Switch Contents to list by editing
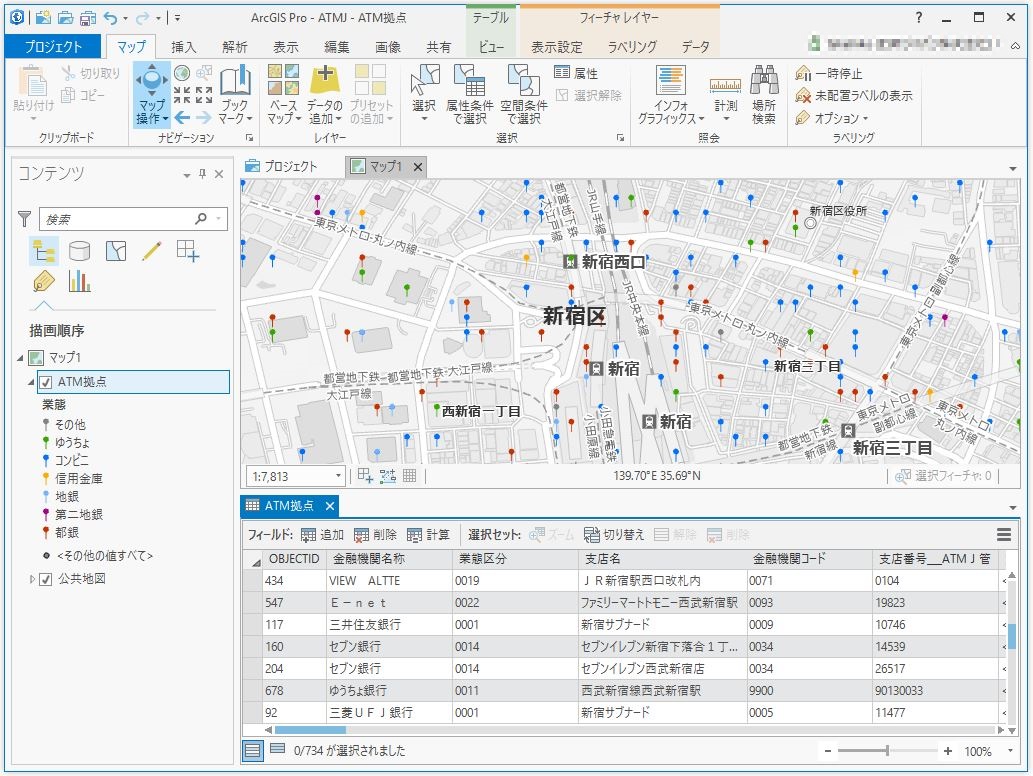 pyautogui.click(x=152, y=251)
